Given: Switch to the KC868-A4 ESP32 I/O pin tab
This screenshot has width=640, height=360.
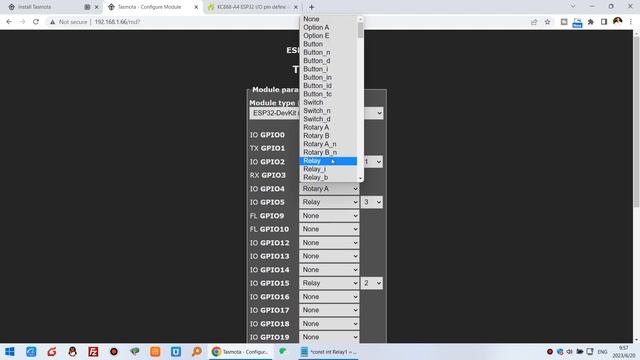Looking at the screenshot, I should [x=251, y=7].
